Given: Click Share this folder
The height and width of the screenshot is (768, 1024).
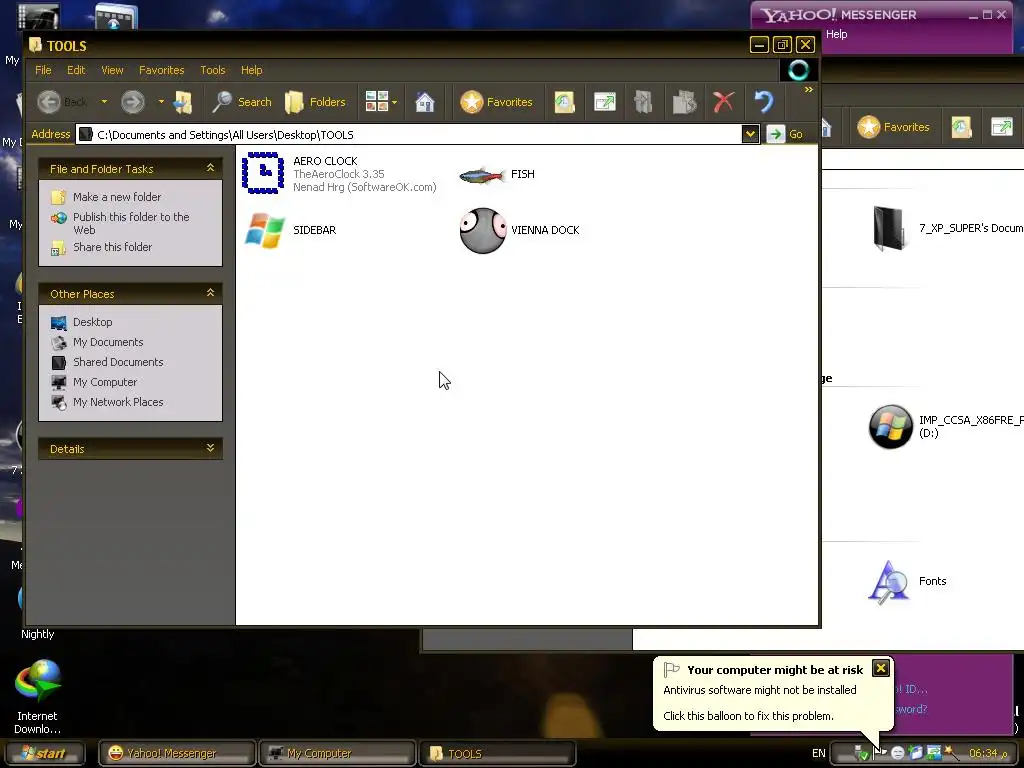Looking at the screenshot, I should [x=112, y=247].
